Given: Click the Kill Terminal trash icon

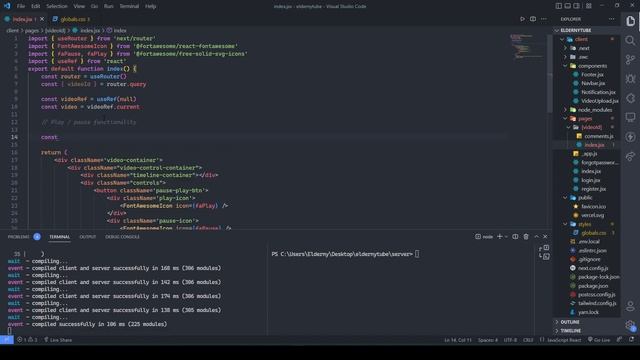Looking at the screenshot, I should 526,237.
